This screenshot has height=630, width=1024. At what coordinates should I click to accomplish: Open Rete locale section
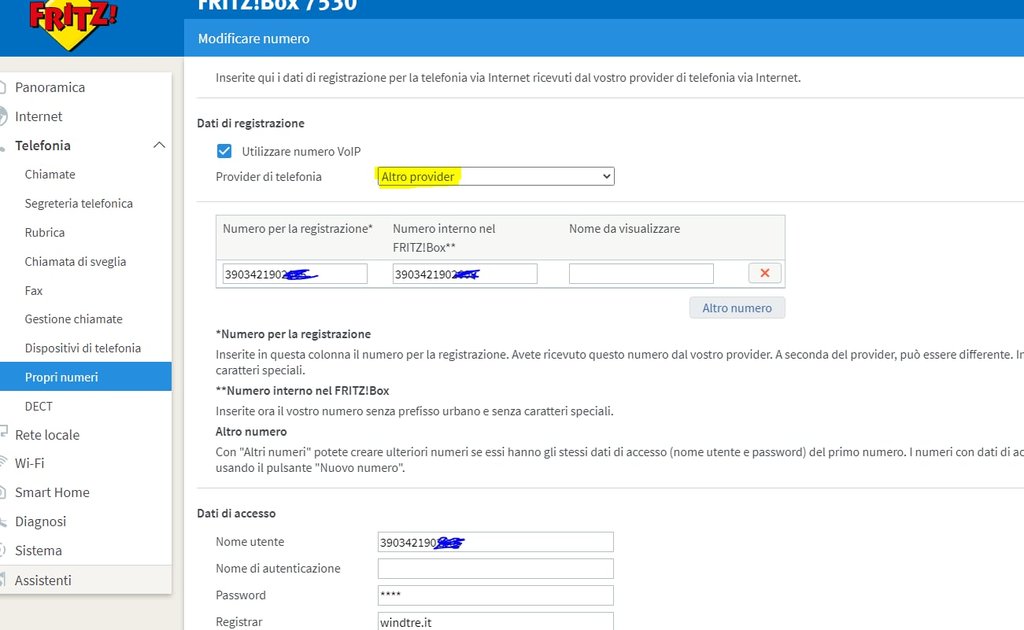pyautogui.click(x=47, y=435)
